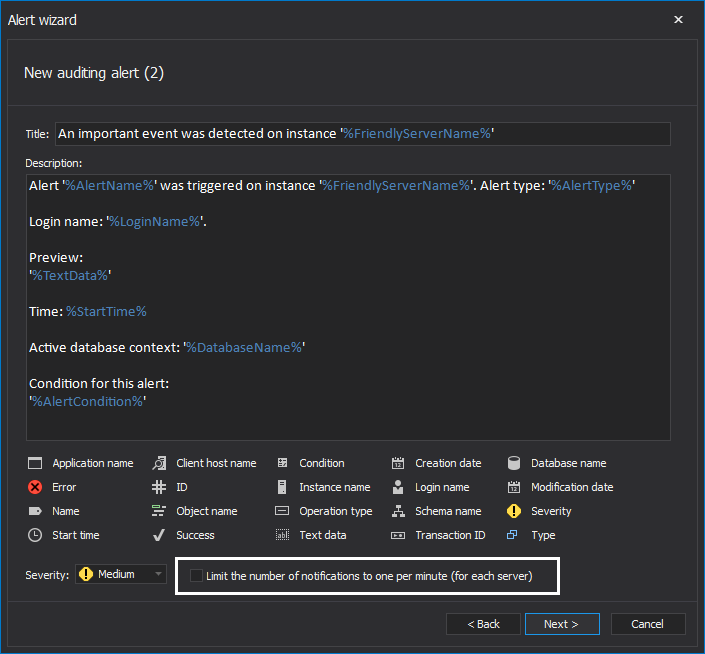Click the Creation date calendar icon

[398, 463]
